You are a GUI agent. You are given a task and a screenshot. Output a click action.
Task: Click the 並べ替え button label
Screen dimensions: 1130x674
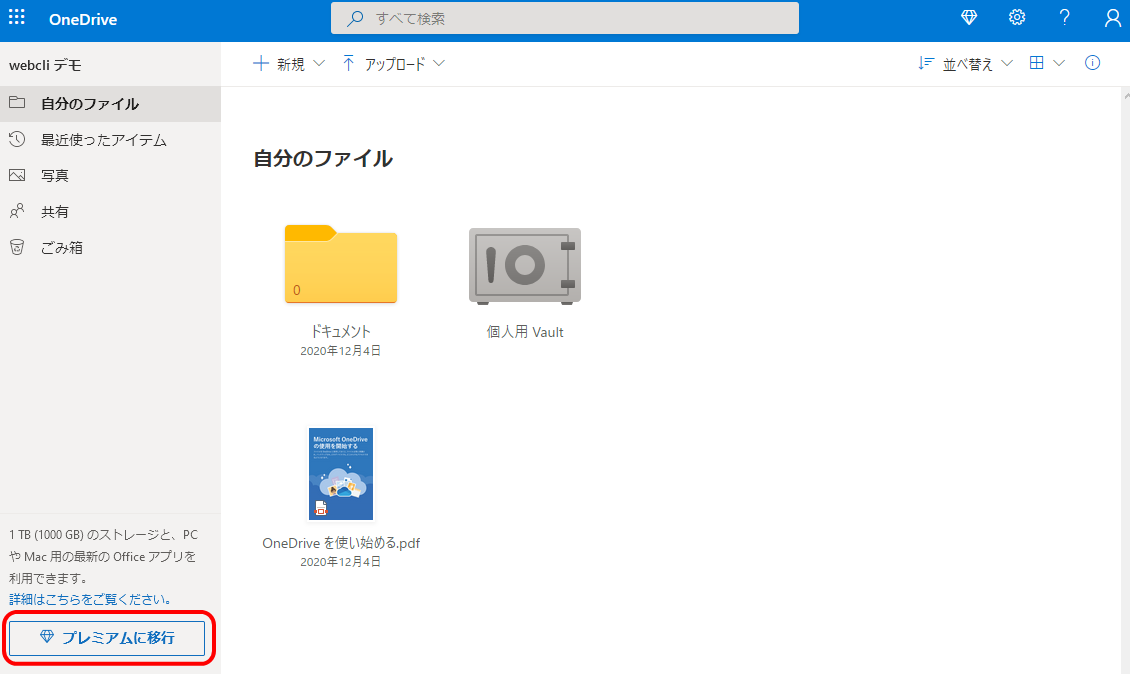click(968, 64)
